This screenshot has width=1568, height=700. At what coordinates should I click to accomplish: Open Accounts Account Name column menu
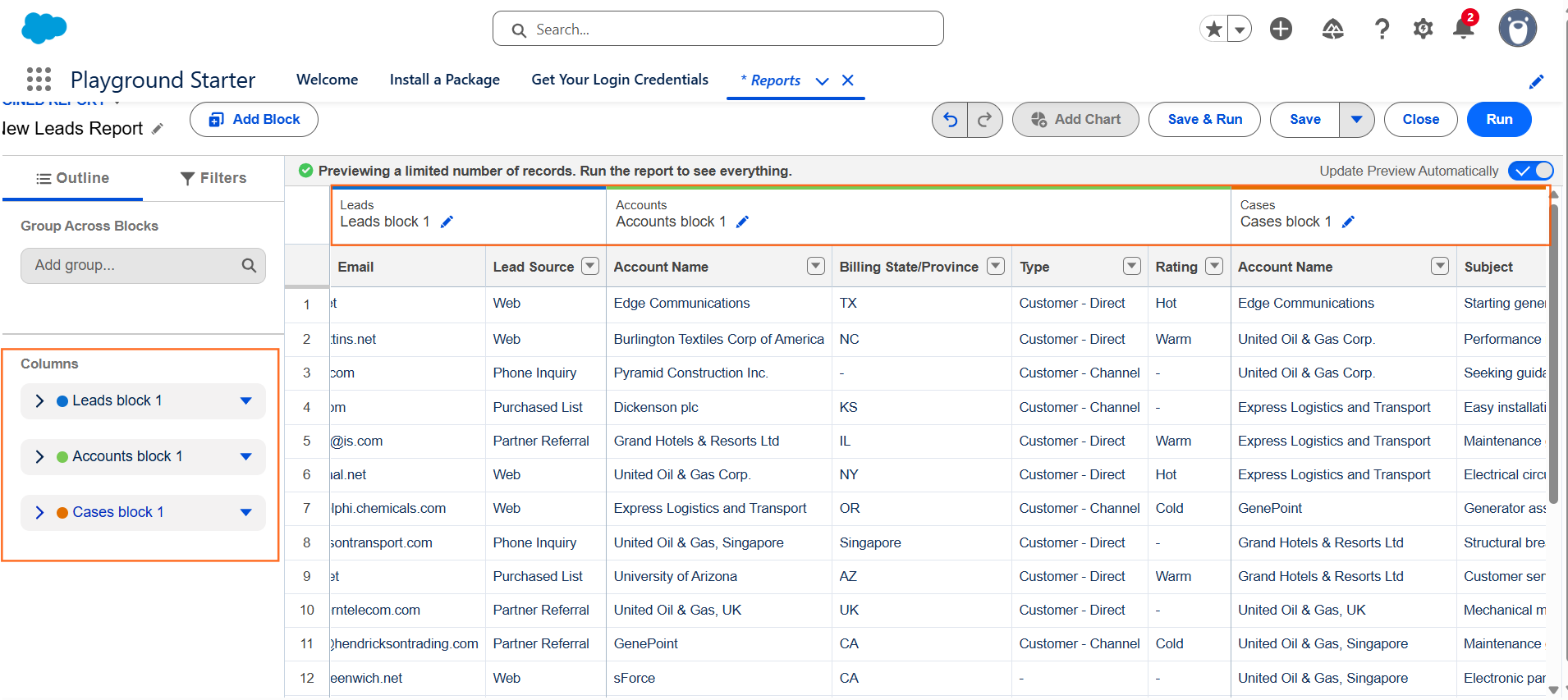(815, 266)
